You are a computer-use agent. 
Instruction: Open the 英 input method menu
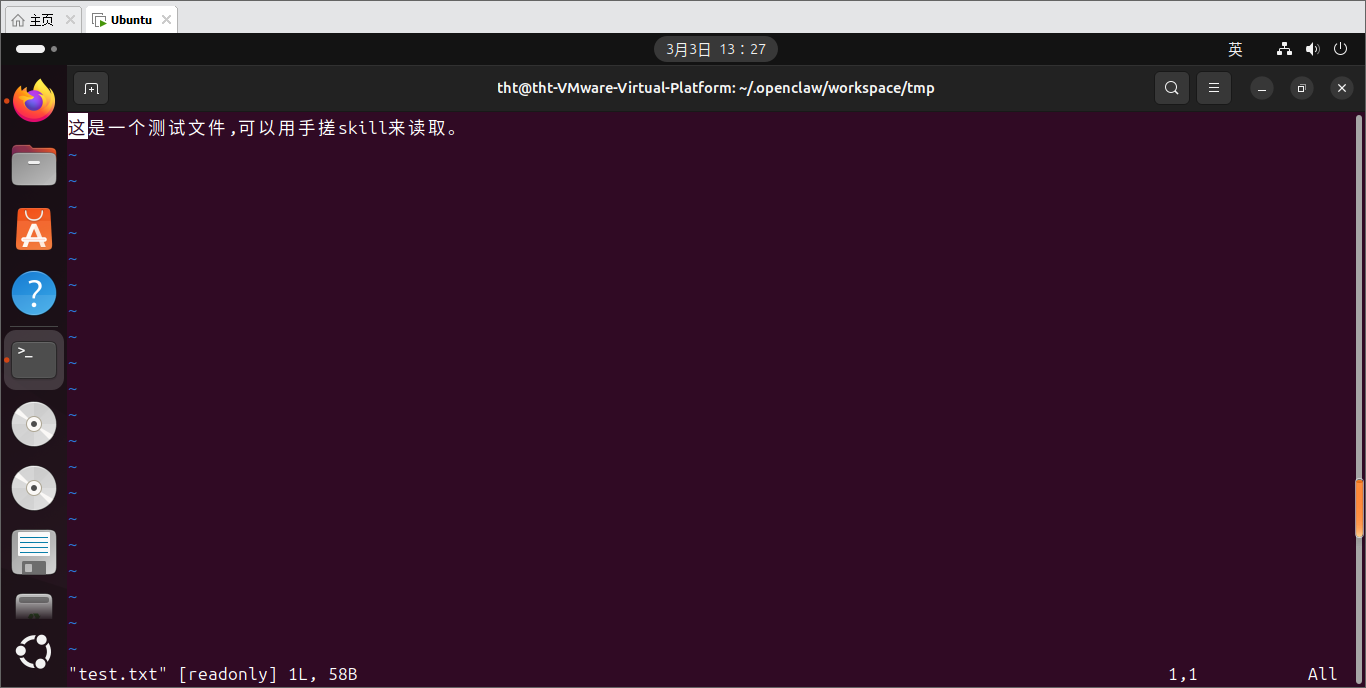pyautogui.click(x=1235, y=49)
